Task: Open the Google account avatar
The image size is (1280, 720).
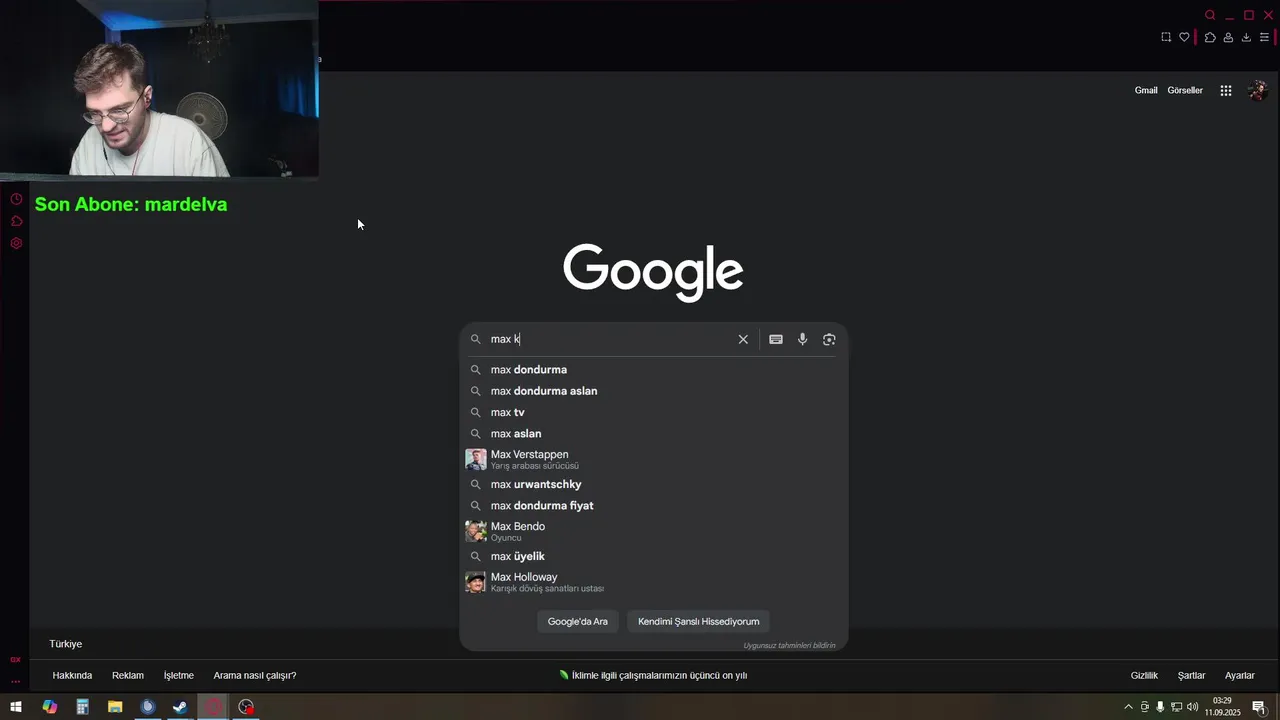Action: coord(1258,90)
